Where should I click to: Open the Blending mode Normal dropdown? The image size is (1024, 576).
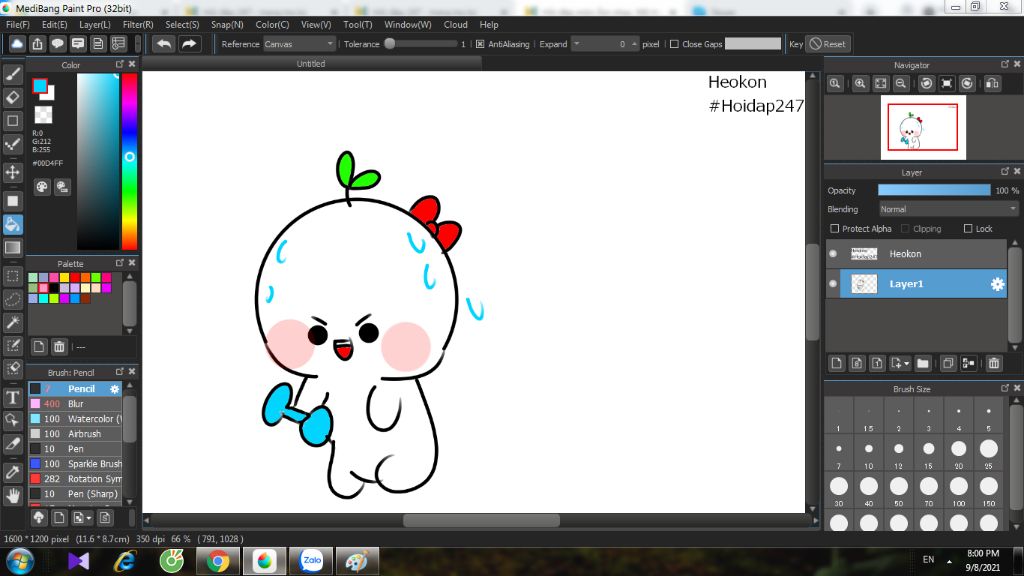[x=948, y=209]
